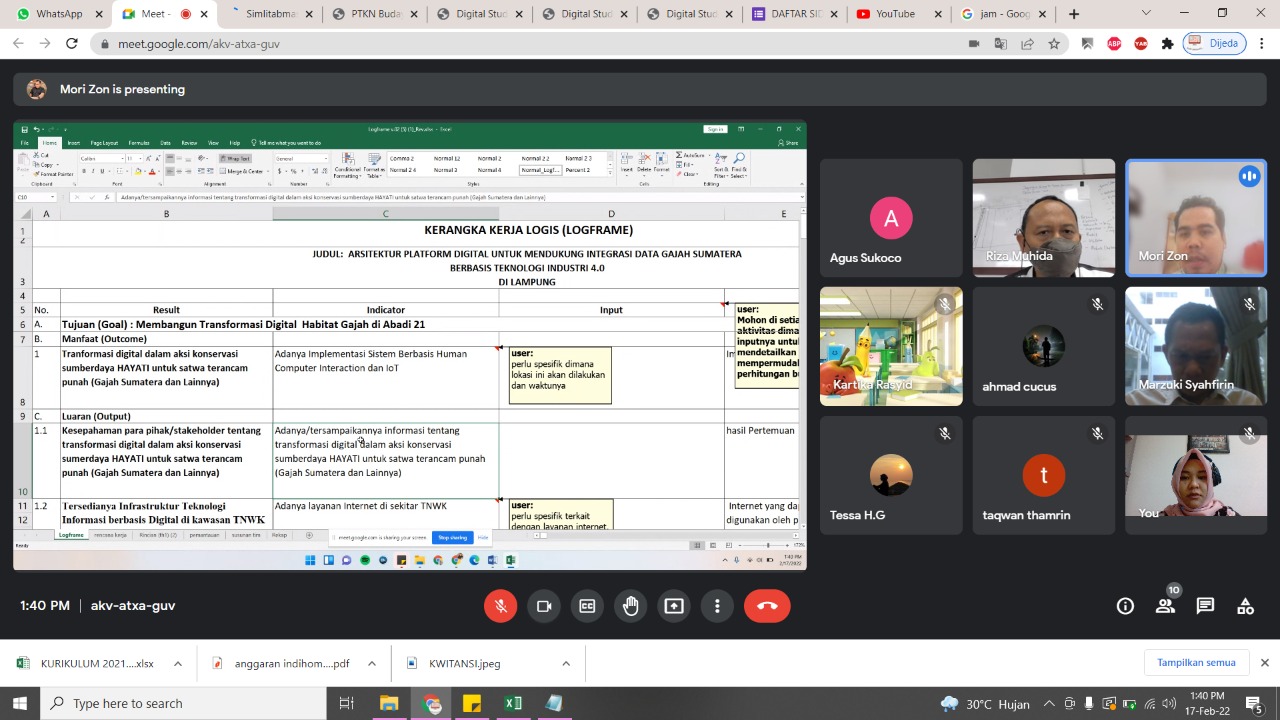The width and height of the screenshot is (1280, 720).
Task: Open the chat with everyone panel
Action: point(1205,606)
